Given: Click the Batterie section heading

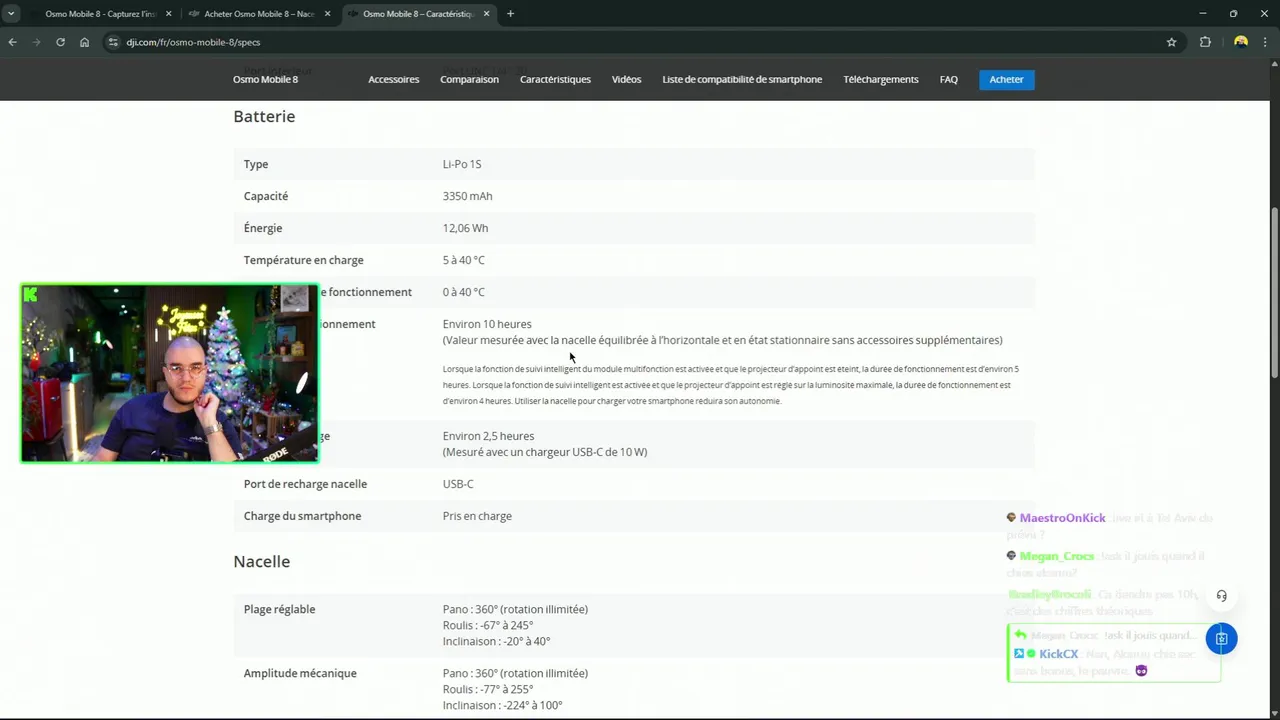Looking at the screenshot, I should coord(264,116).
